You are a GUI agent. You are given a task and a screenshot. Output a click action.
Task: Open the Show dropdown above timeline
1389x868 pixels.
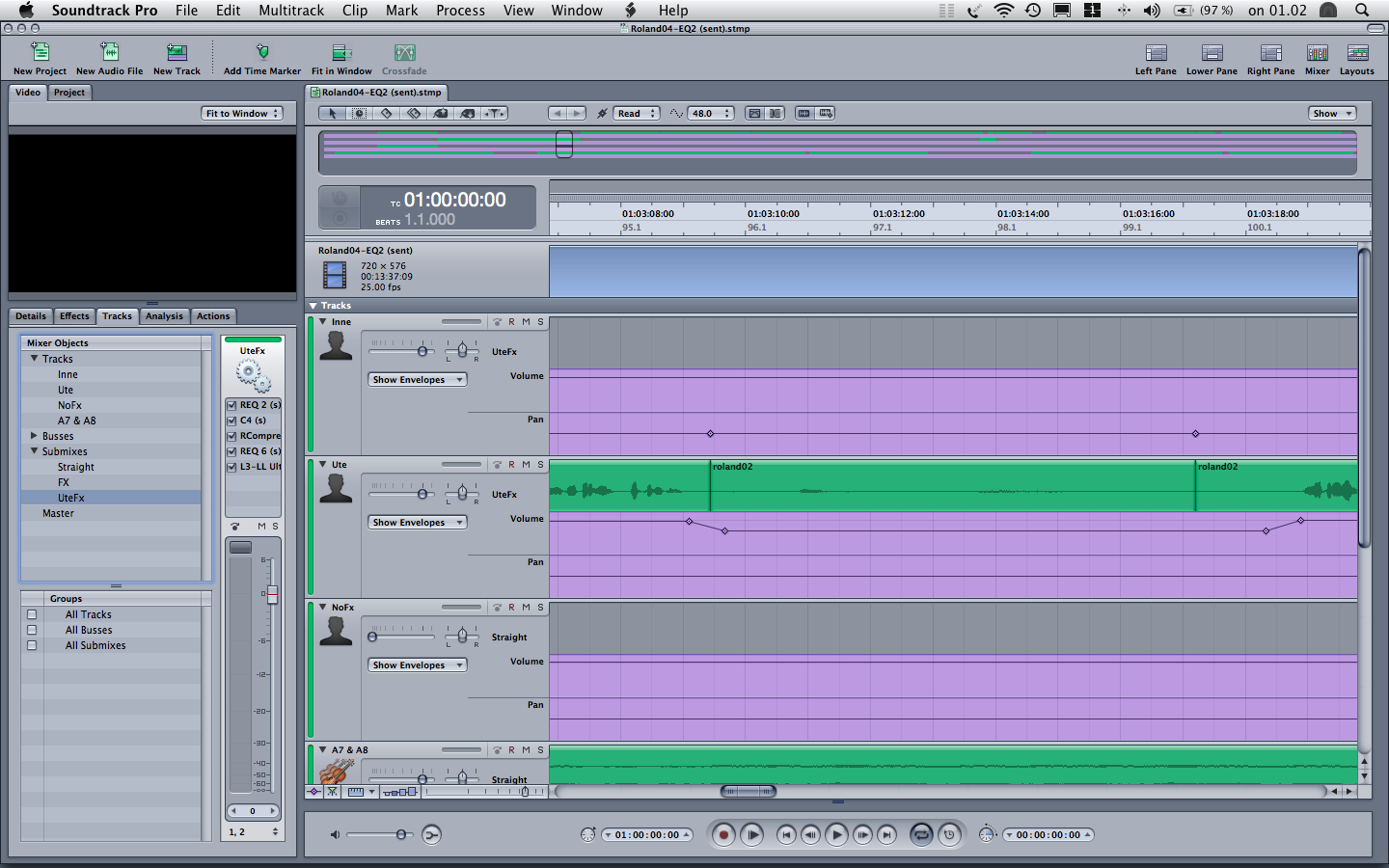1332,113
